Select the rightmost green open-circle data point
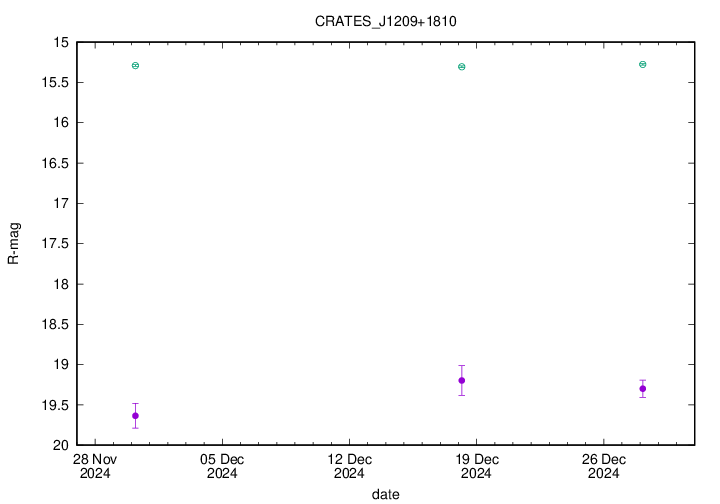 coord(642,64)
